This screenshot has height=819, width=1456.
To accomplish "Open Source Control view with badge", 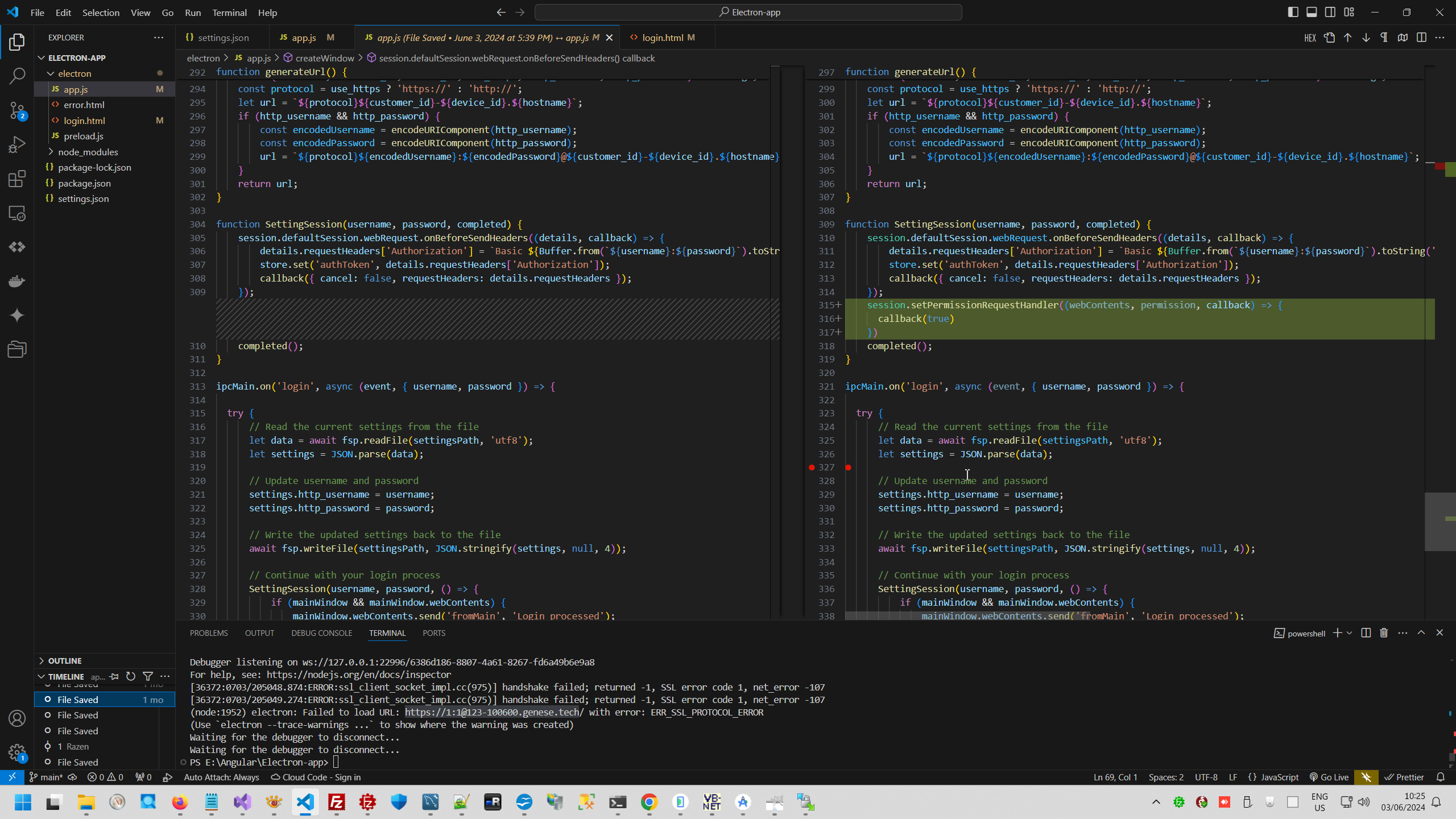I will tap(17, 110).
